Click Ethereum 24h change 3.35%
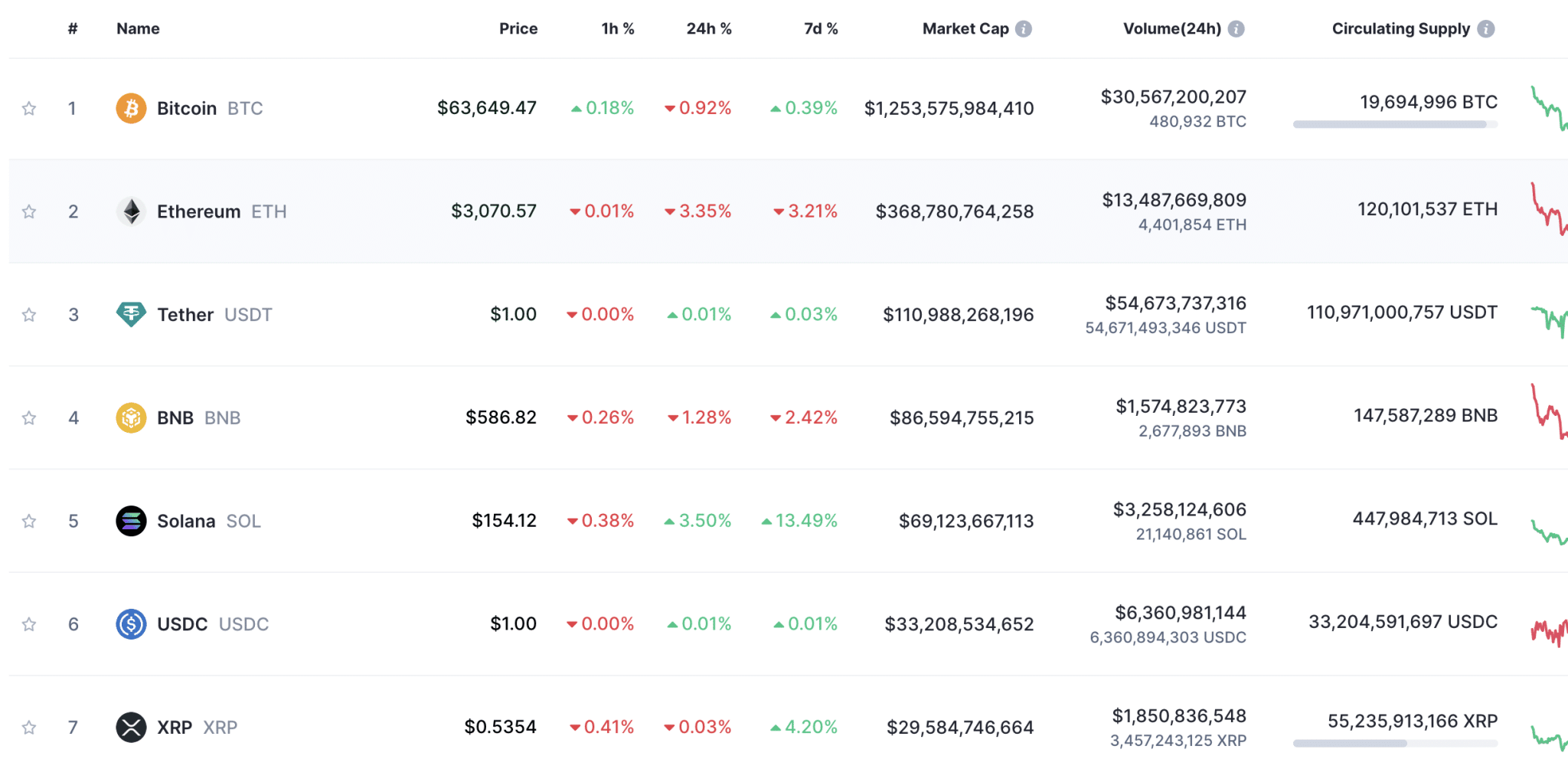The width and height of the screenshot is (1568, 769). coord(697,211)
